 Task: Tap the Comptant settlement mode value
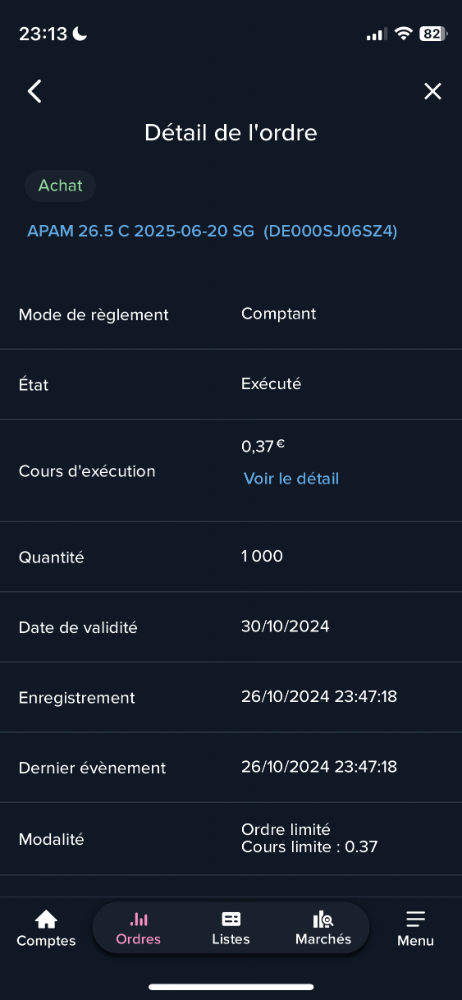point(279,314)
